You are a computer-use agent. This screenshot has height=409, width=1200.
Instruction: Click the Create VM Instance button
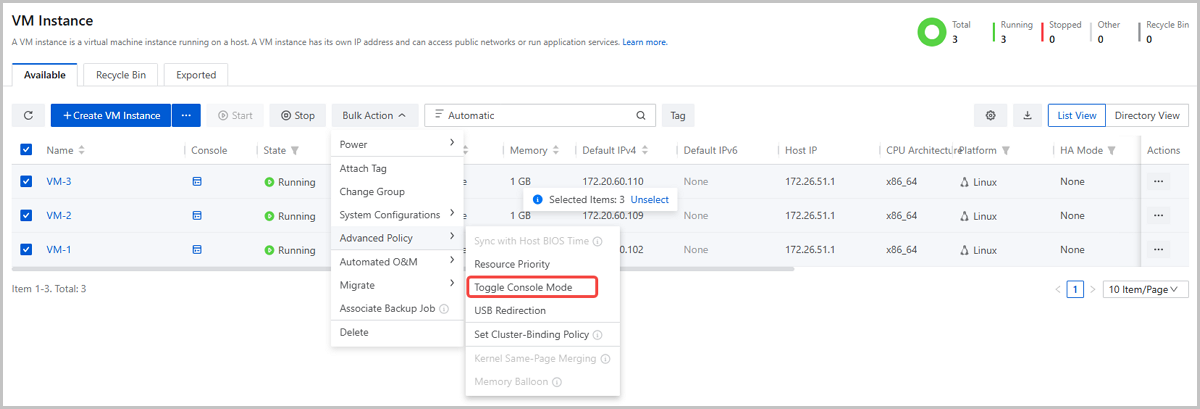pyautogui.click(x=111, y=116)
